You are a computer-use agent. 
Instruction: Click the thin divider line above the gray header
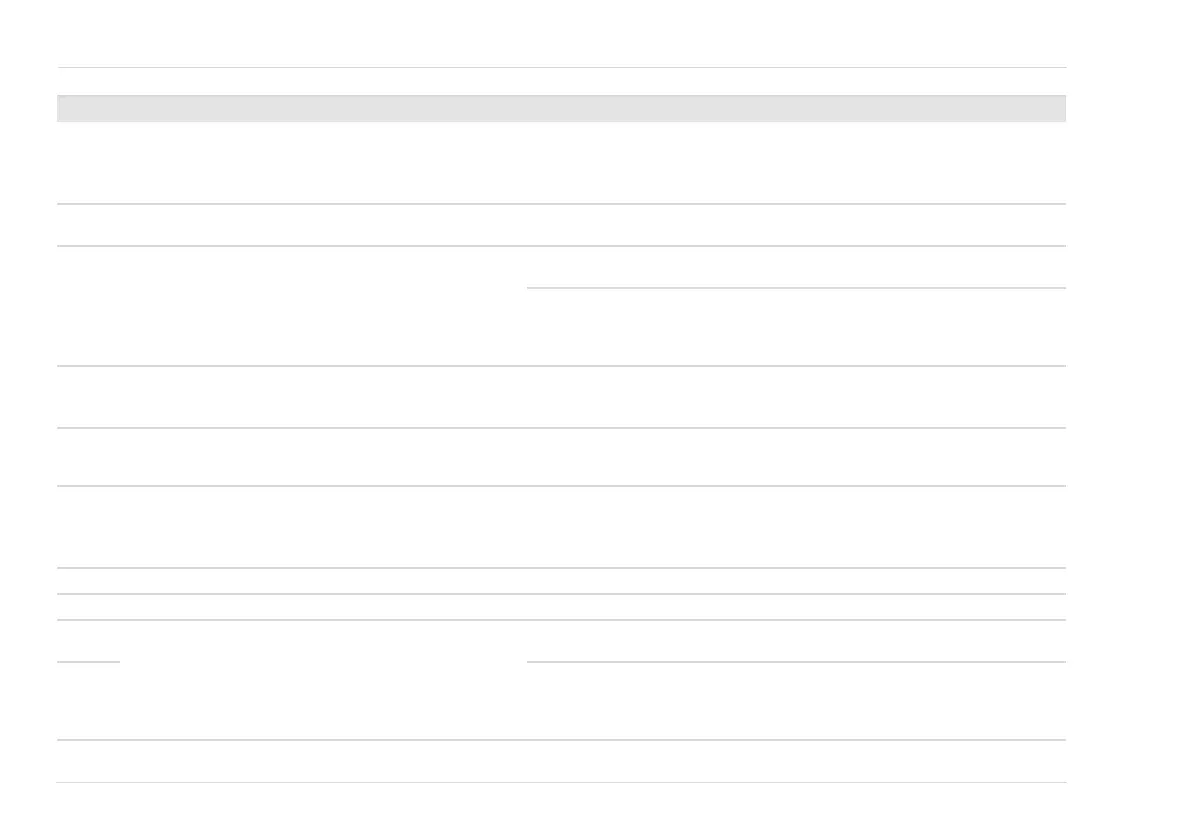[561, 68]
